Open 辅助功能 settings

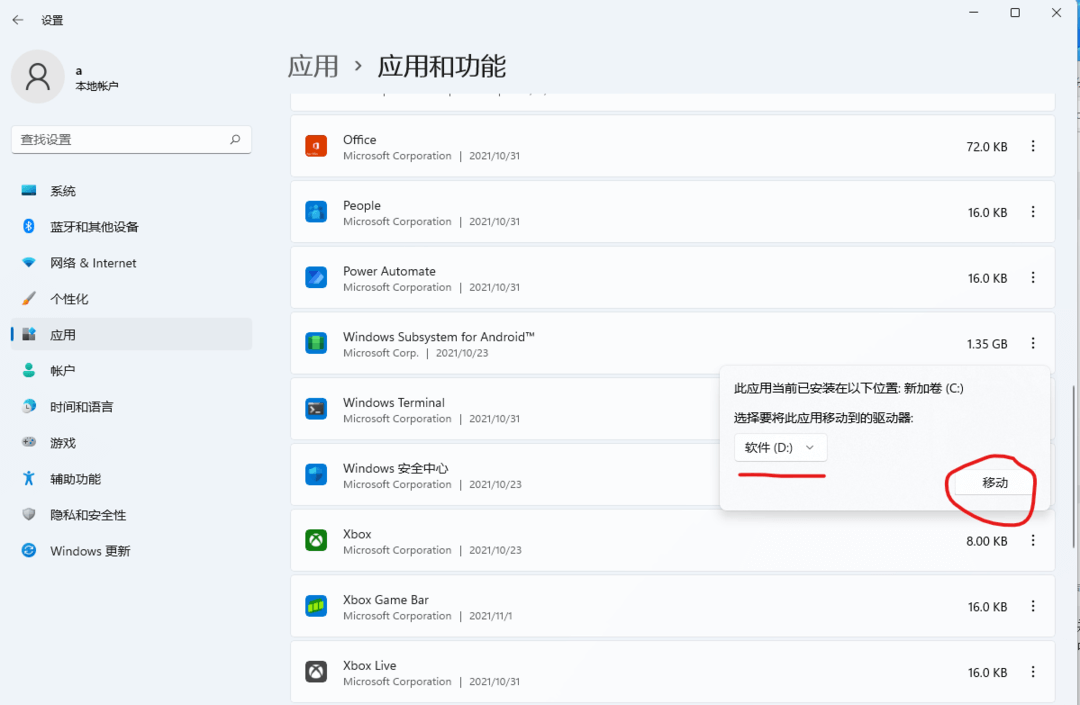(x=132, y=478)
